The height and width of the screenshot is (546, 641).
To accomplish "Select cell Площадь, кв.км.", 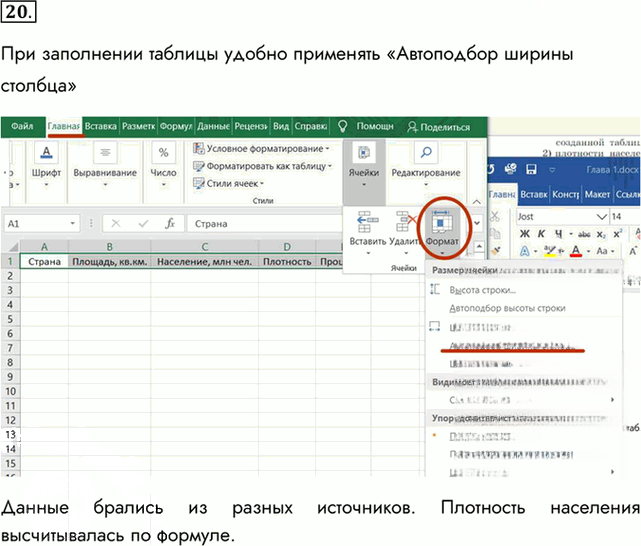I will (x=110, y=262).
